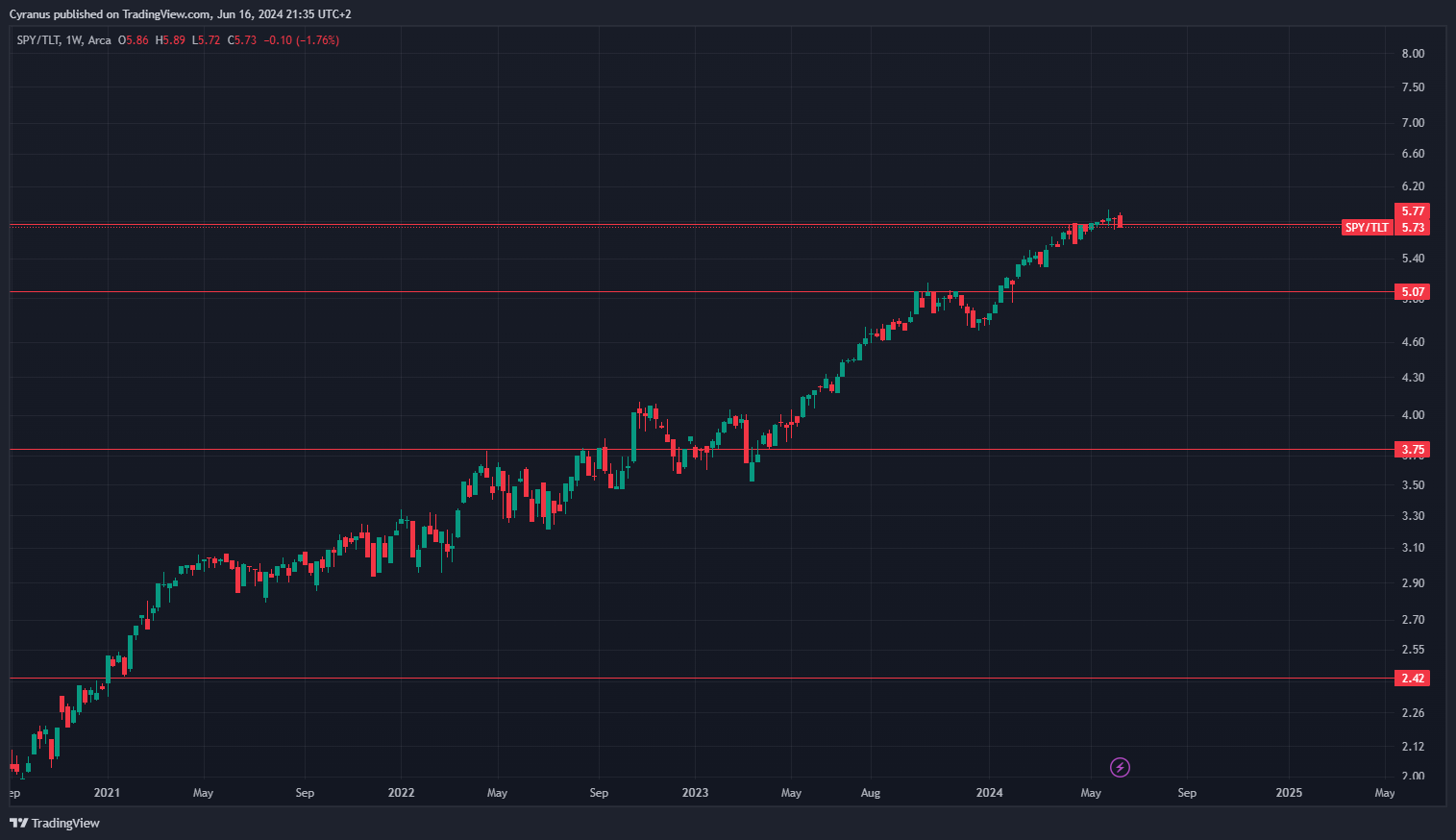The width and height of the screenshot is (1456, 840).
Task: Click the 2.12 price axis label
Action: pyautogui.click(x=1413, y=747)
